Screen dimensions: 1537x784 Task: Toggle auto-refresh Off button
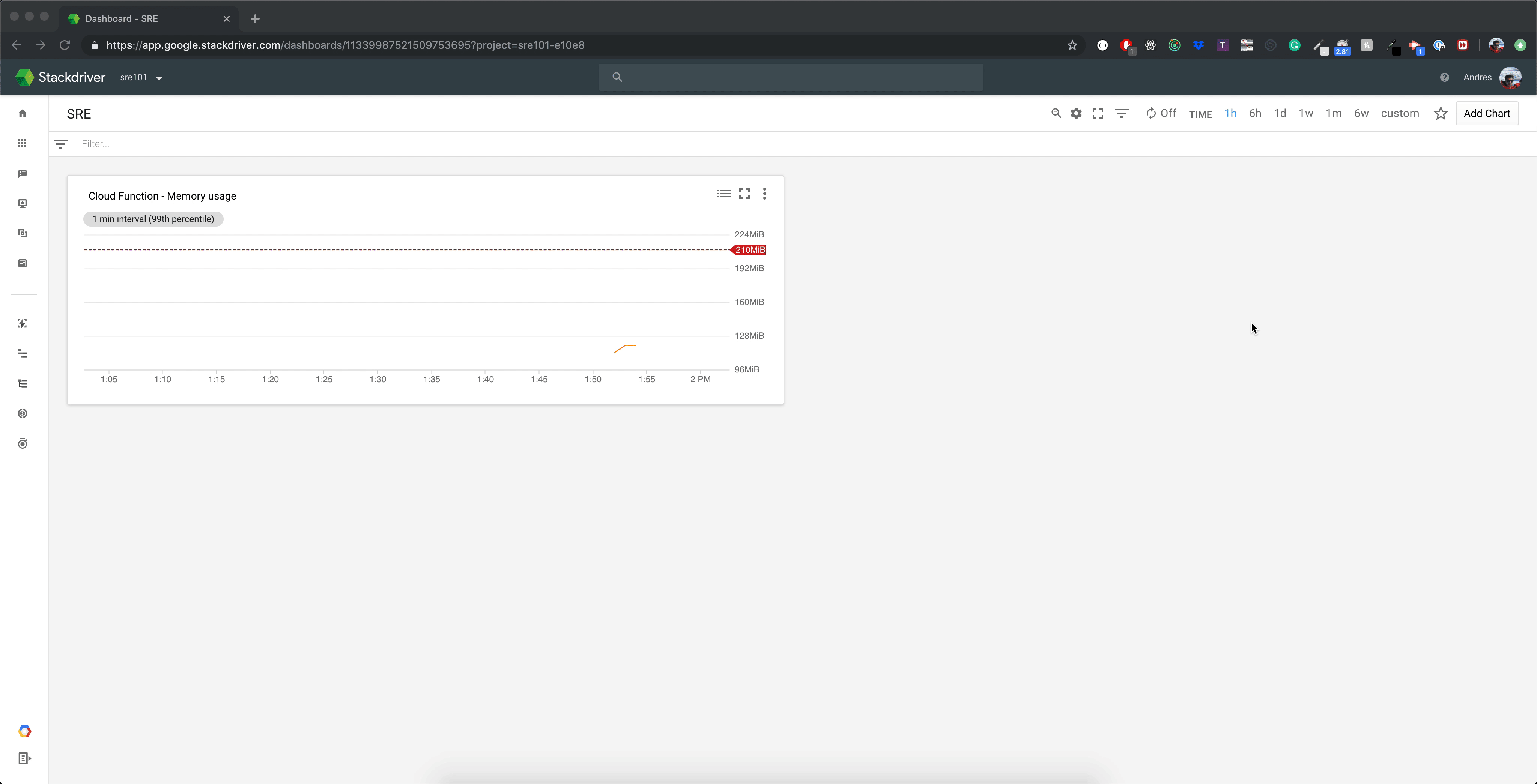(1161, 113)
